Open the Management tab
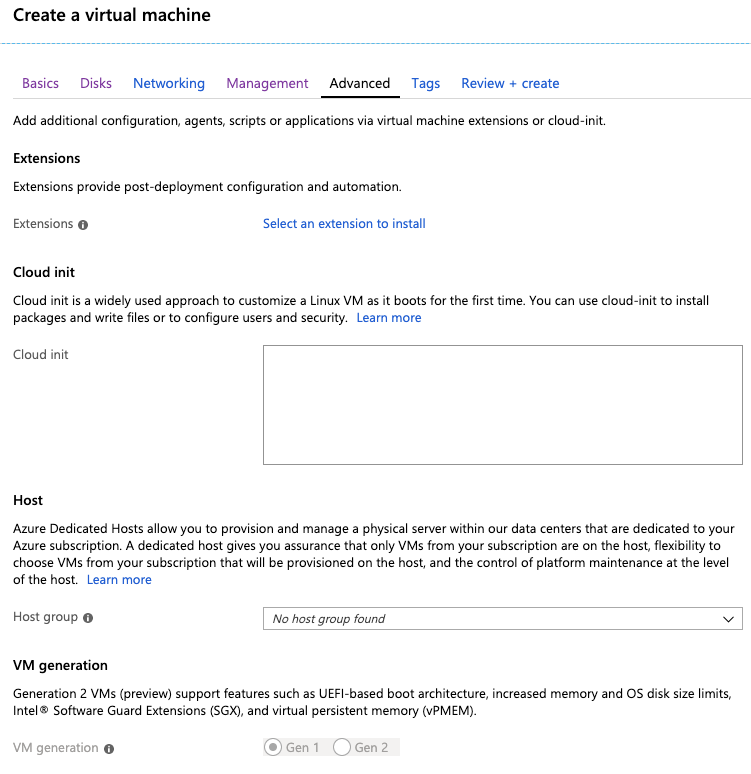 coord(267,83)
